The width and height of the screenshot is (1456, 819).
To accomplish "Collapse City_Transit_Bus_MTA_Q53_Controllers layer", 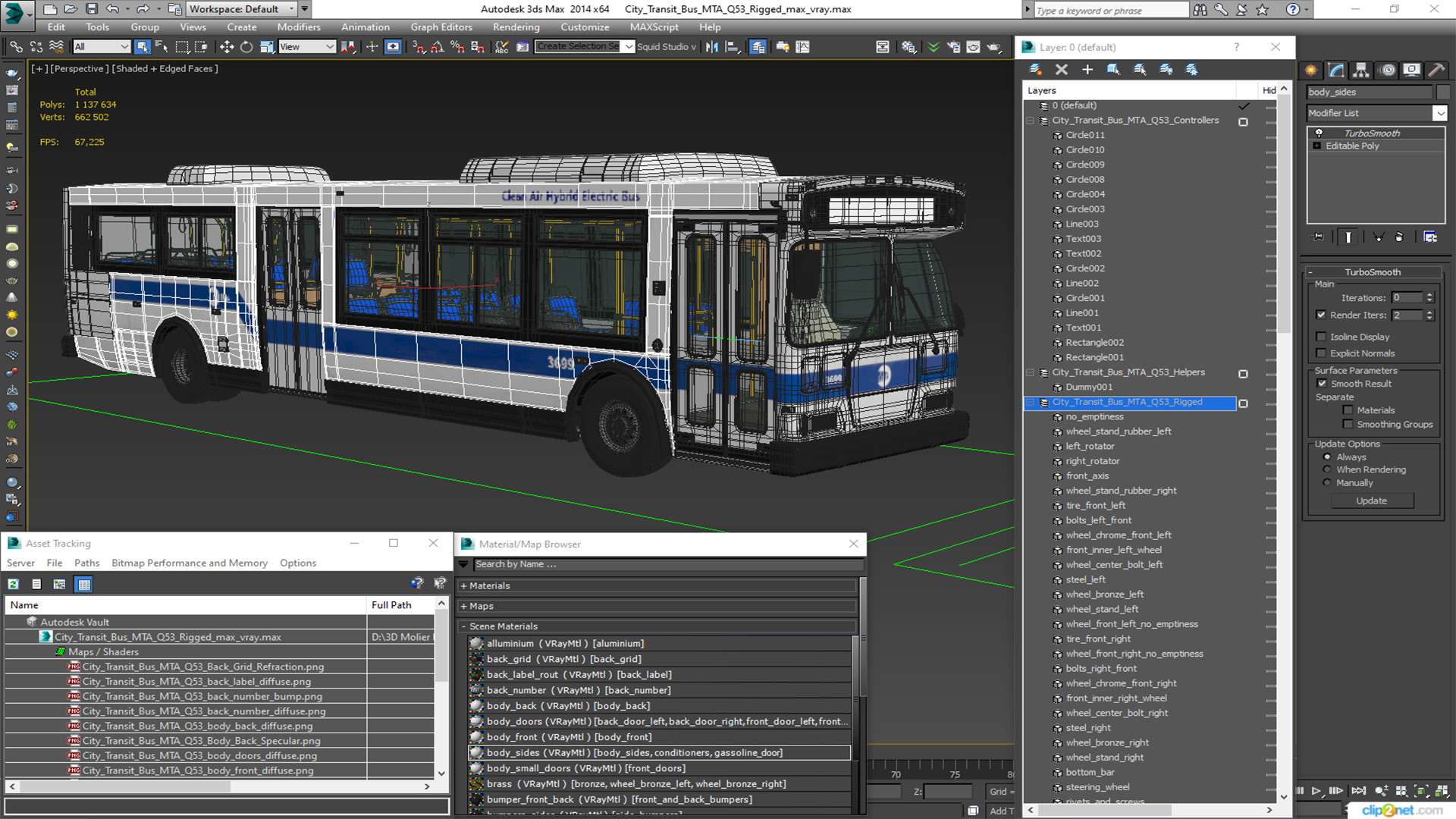I will tap(1030, 121).
